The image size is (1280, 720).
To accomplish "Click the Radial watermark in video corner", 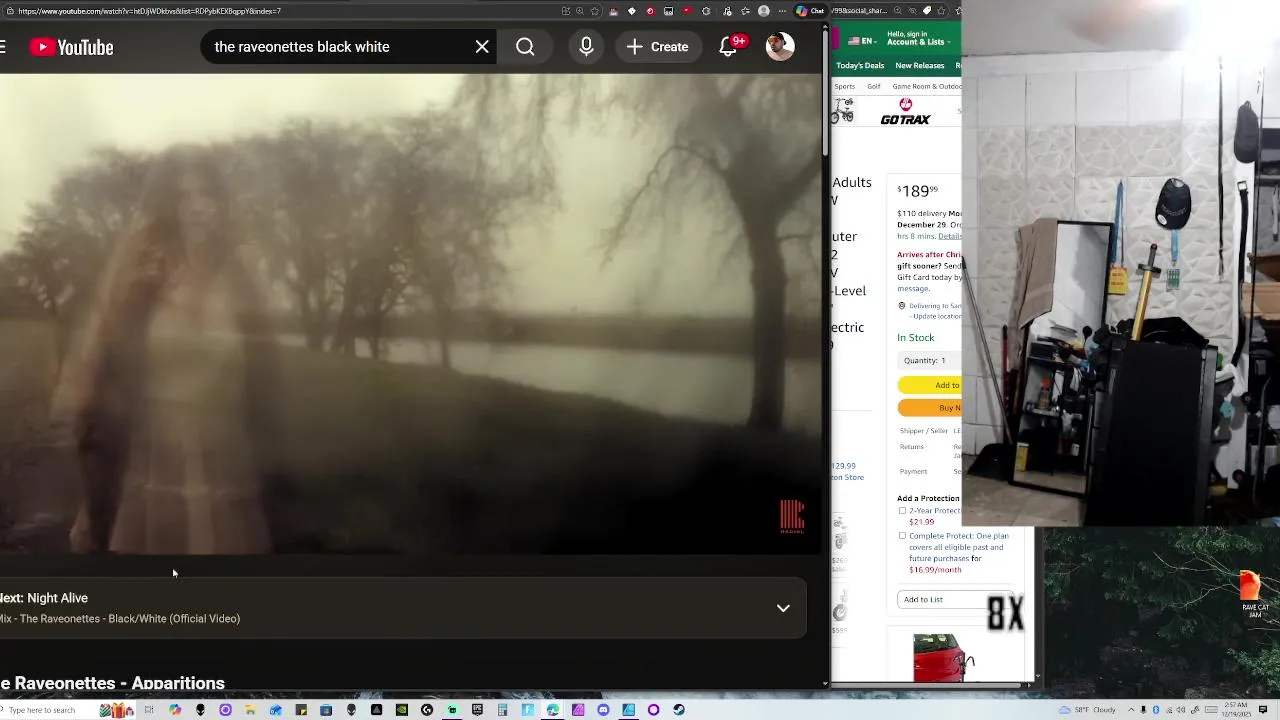I will (x=792, y=517).
